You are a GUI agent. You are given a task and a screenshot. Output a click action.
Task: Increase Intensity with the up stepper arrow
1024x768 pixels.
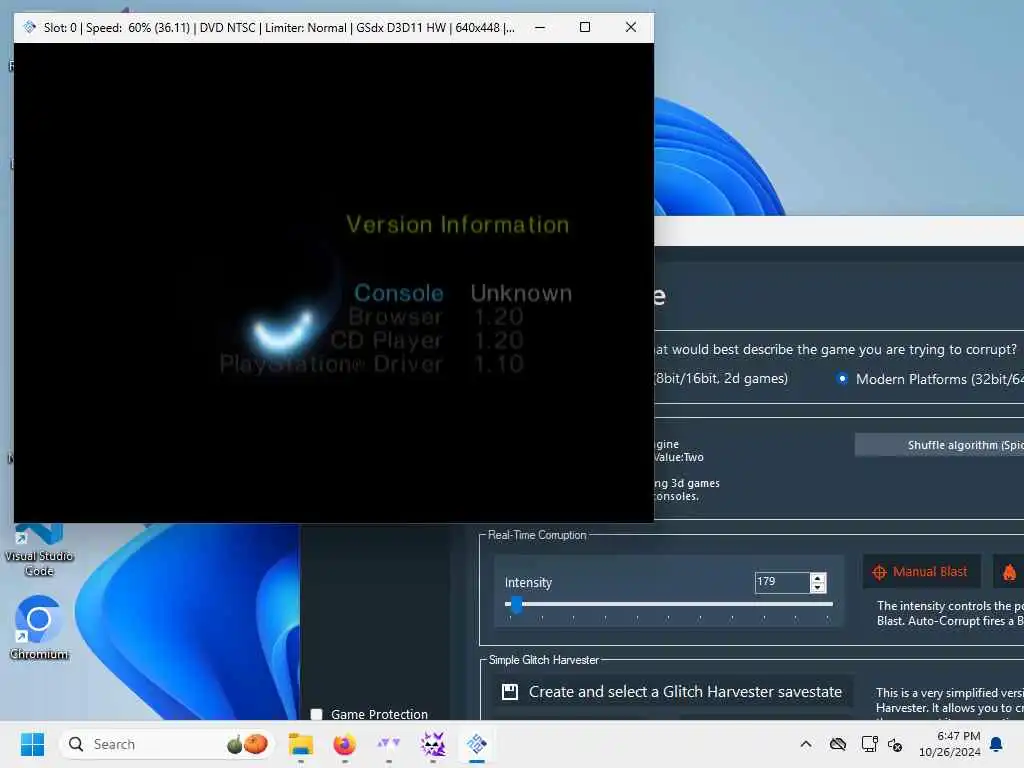click(818, 577)
